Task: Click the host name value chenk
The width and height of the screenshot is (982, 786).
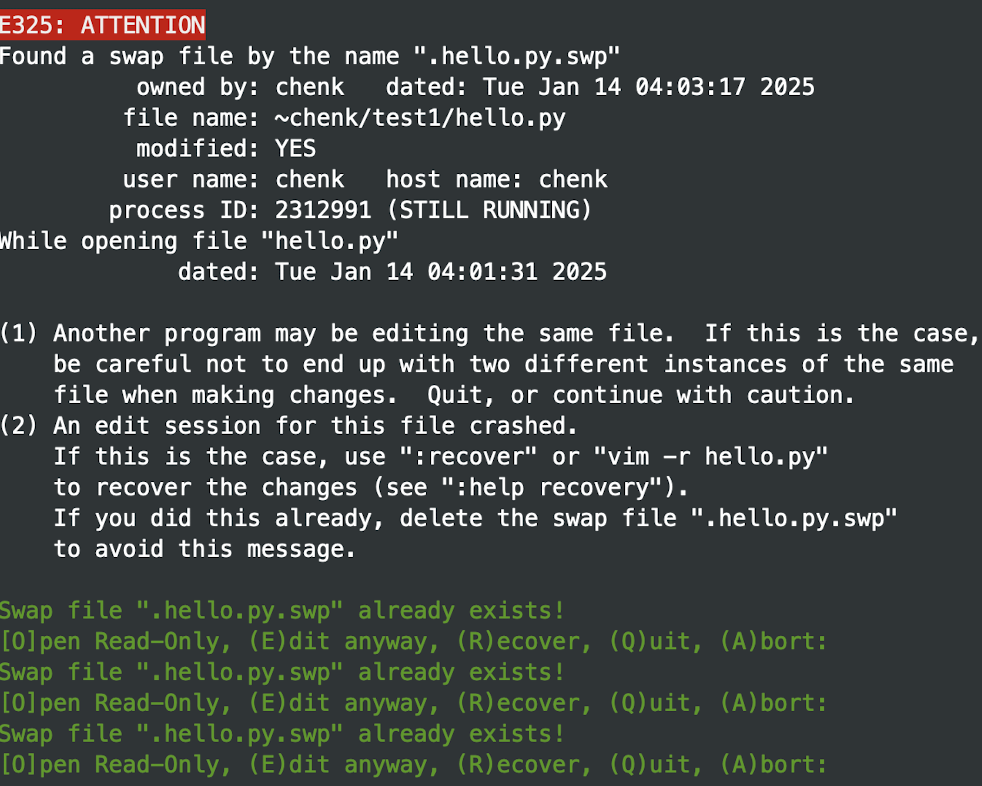Action: pyautogui.click(x=573, y=181)
